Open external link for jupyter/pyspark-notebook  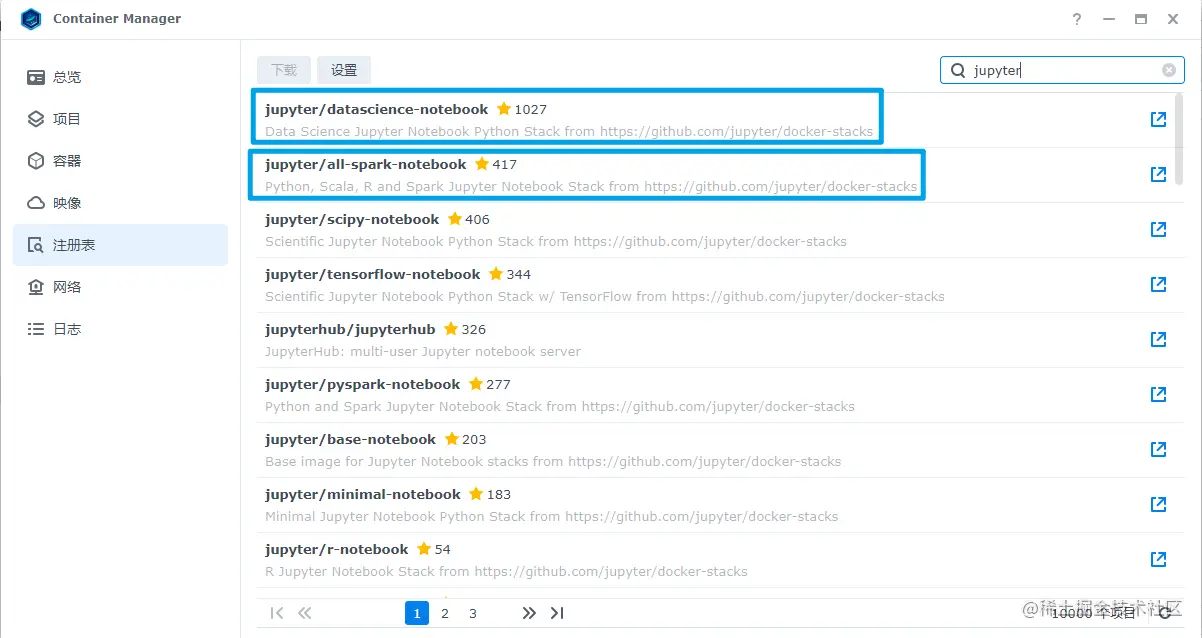(x=1158, y=395)
